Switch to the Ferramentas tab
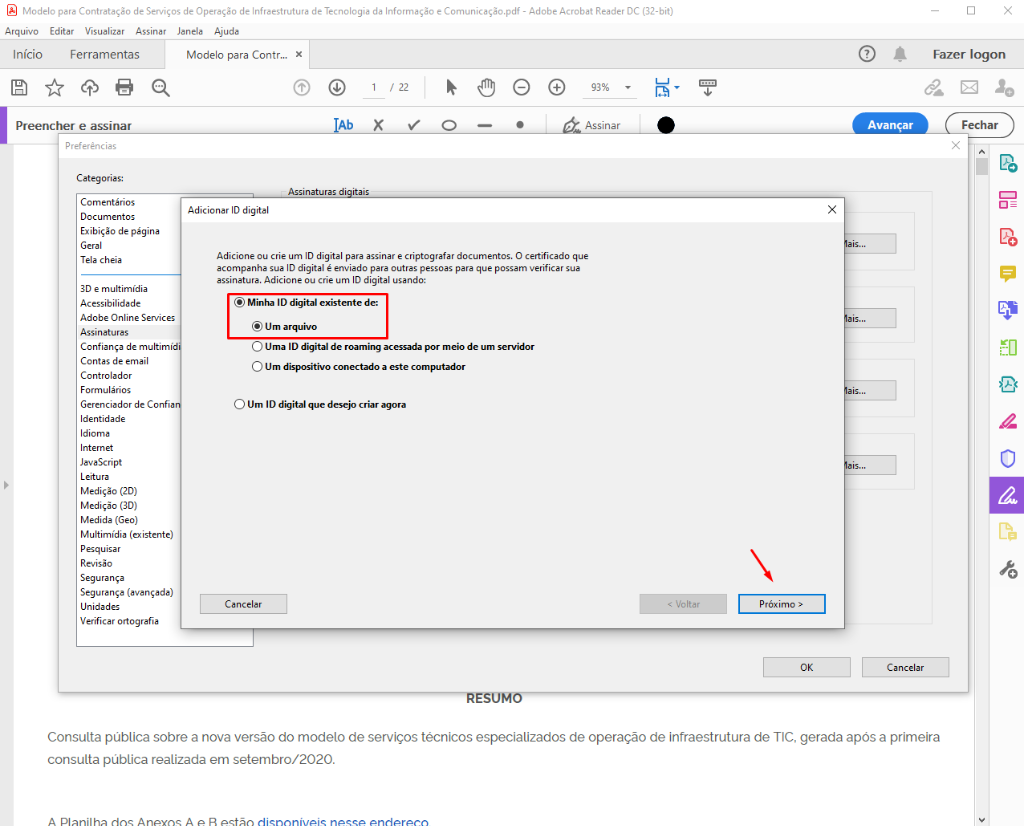1024x826 pixels. point(105,54)
